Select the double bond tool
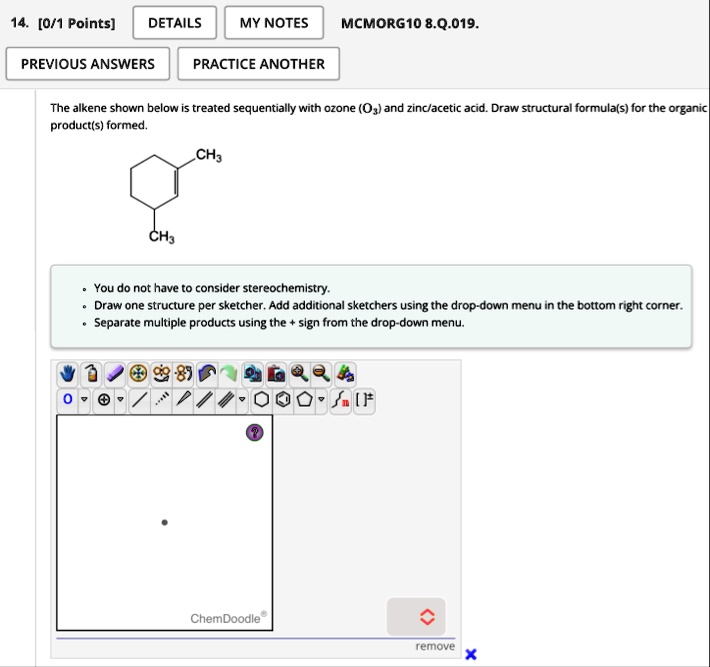 pos(204,399)
